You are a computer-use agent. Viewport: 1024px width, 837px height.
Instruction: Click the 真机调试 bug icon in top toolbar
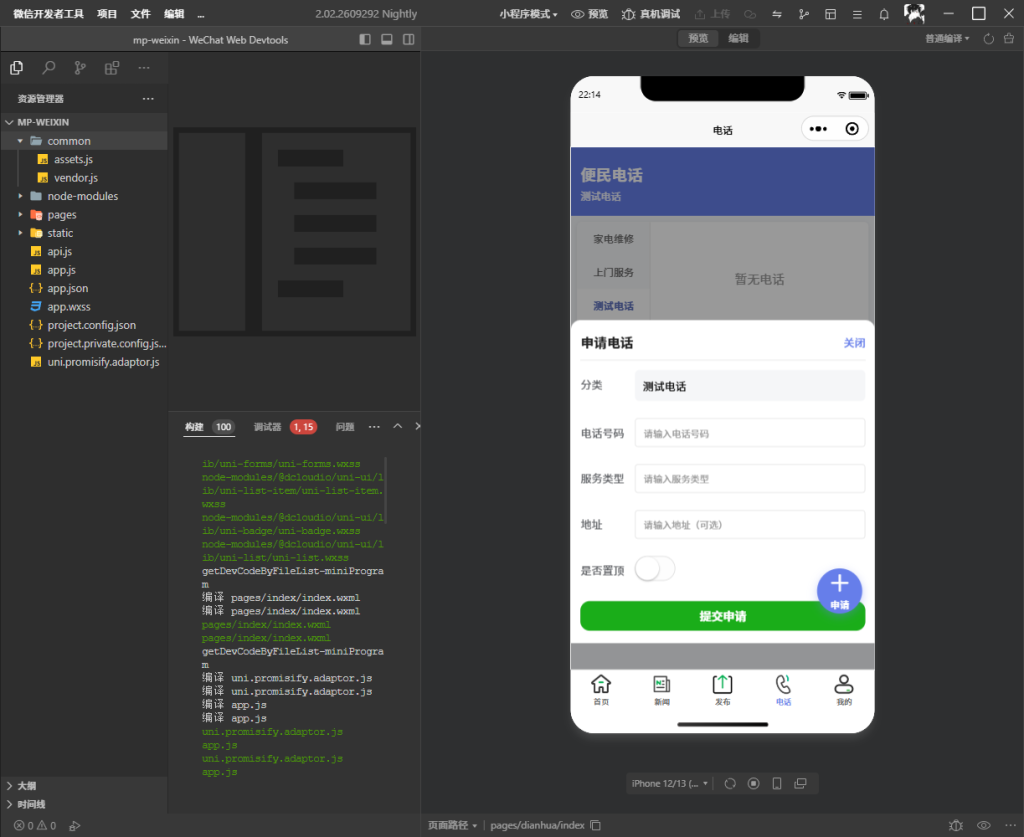(x=628, y=14)
